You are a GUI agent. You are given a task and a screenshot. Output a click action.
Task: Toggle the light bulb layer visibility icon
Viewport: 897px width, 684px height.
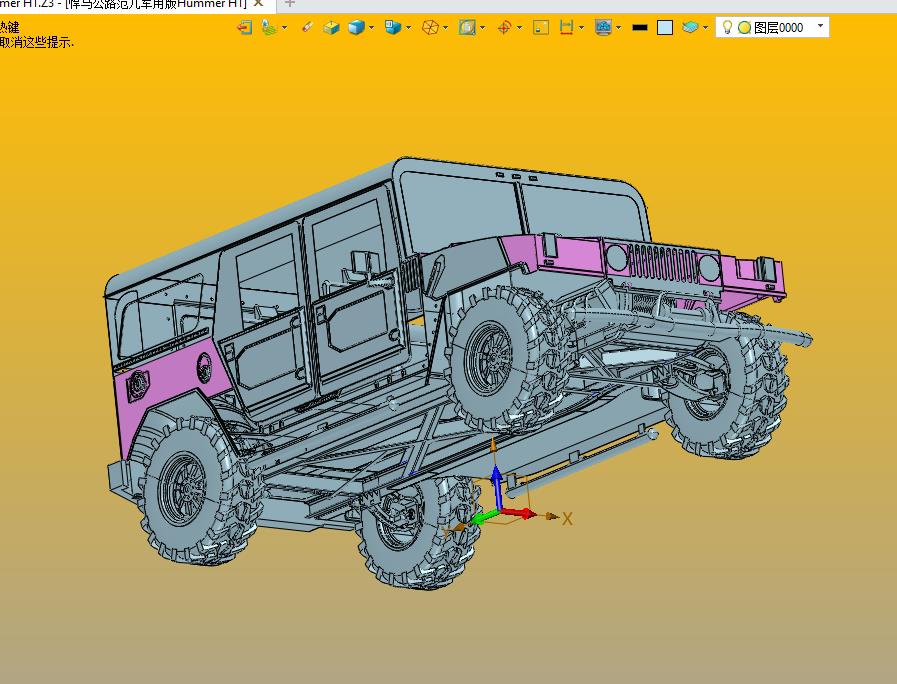pos(727,27)
